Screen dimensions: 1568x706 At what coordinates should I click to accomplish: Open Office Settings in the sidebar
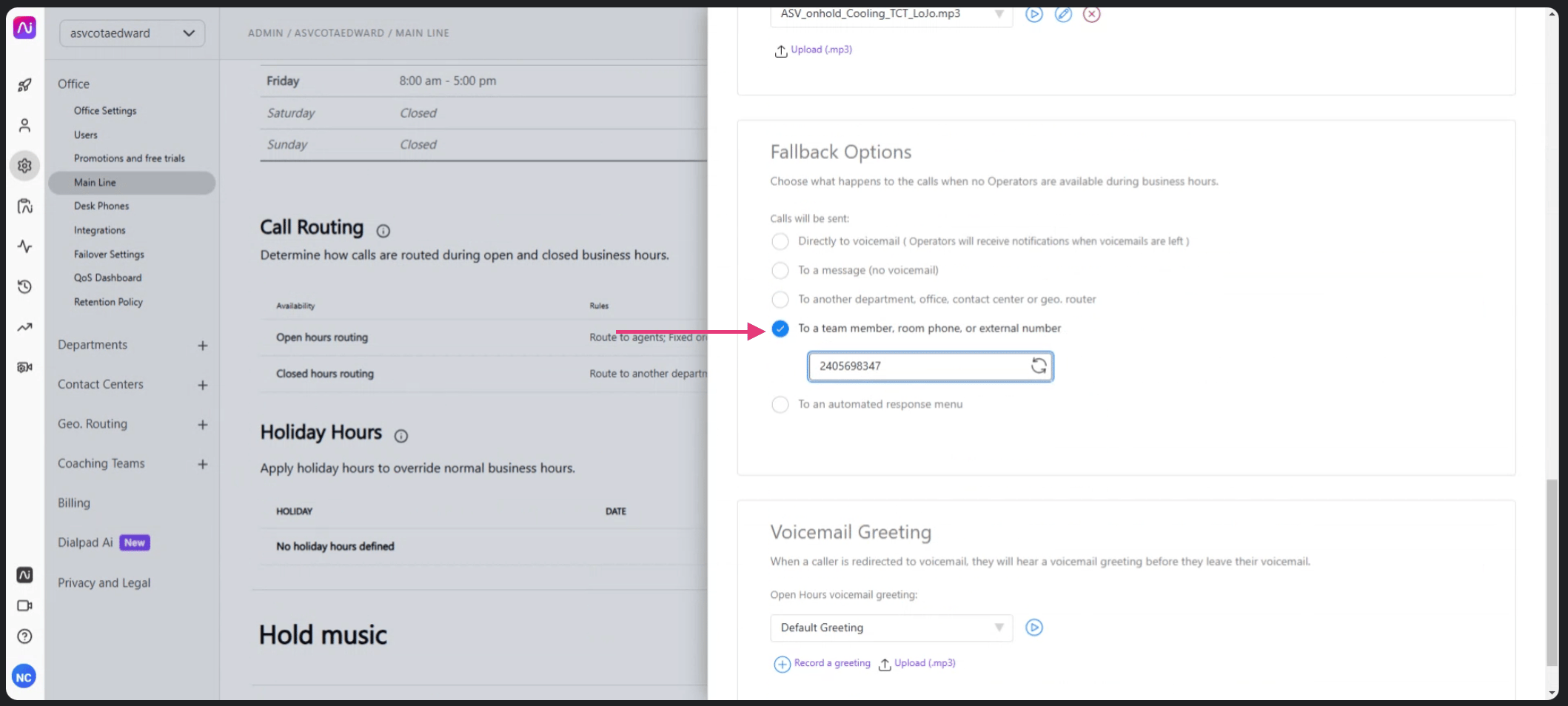pyautogui.click(x=105, y=110)
